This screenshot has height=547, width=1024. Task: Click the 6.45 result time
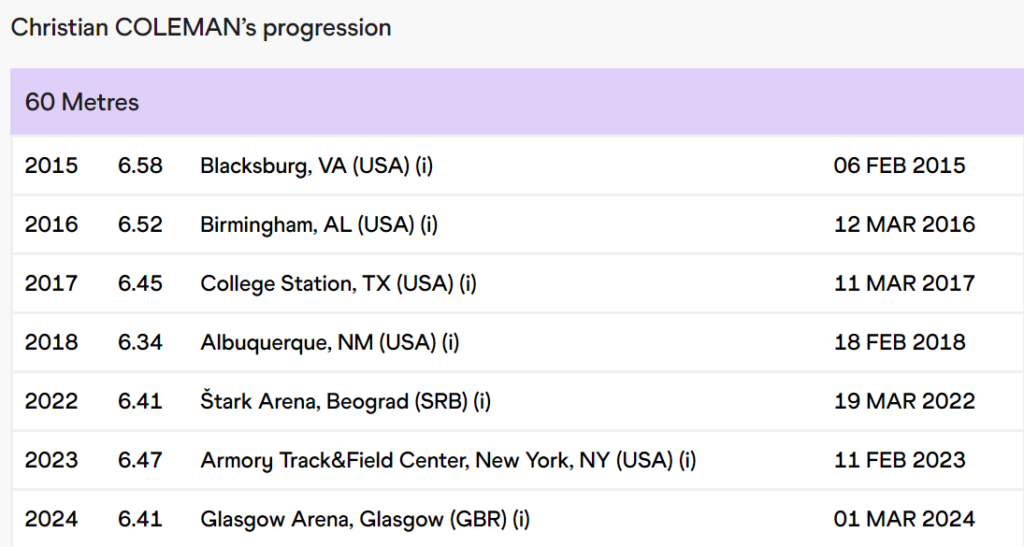tap(140, 284)
